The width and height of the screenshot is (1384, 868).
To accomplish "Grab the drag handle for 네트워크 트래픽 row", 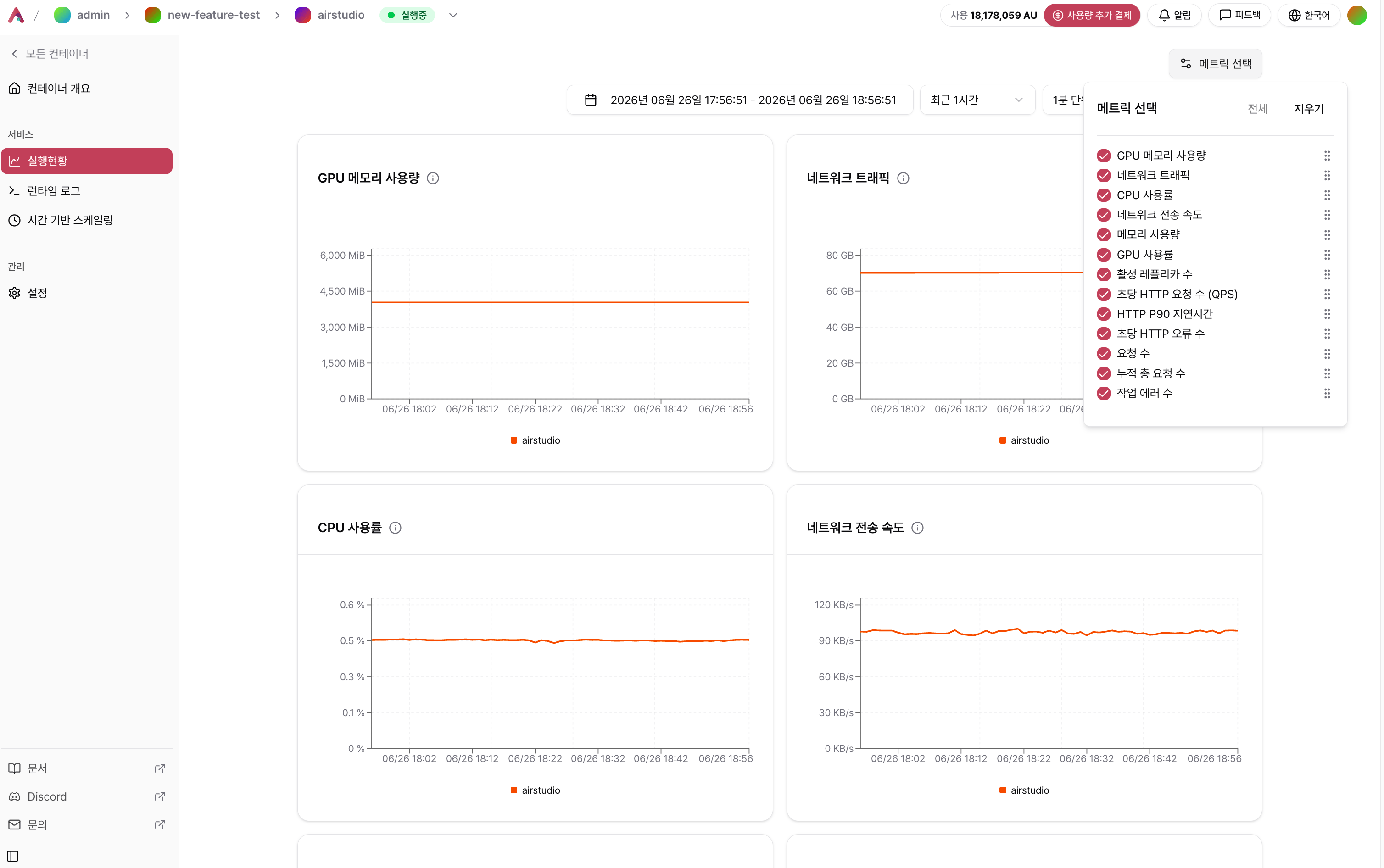I will coord(1327,175).
